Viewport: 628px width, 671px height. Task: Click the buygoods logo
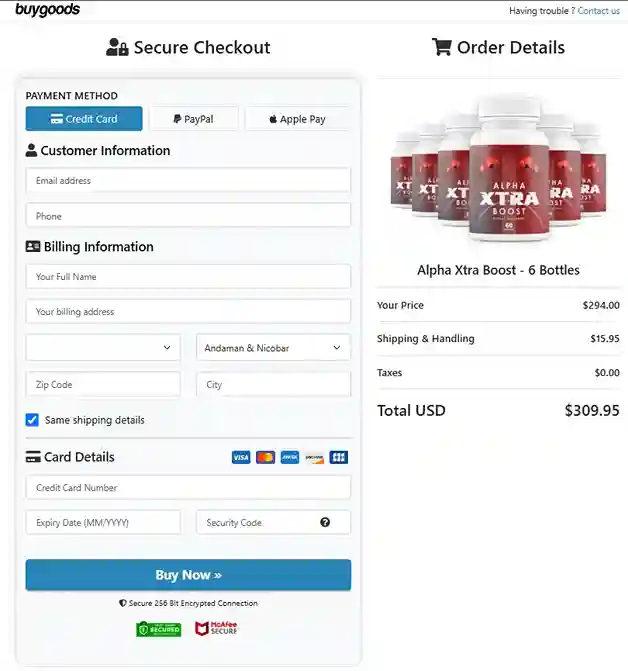coord(47,10)
